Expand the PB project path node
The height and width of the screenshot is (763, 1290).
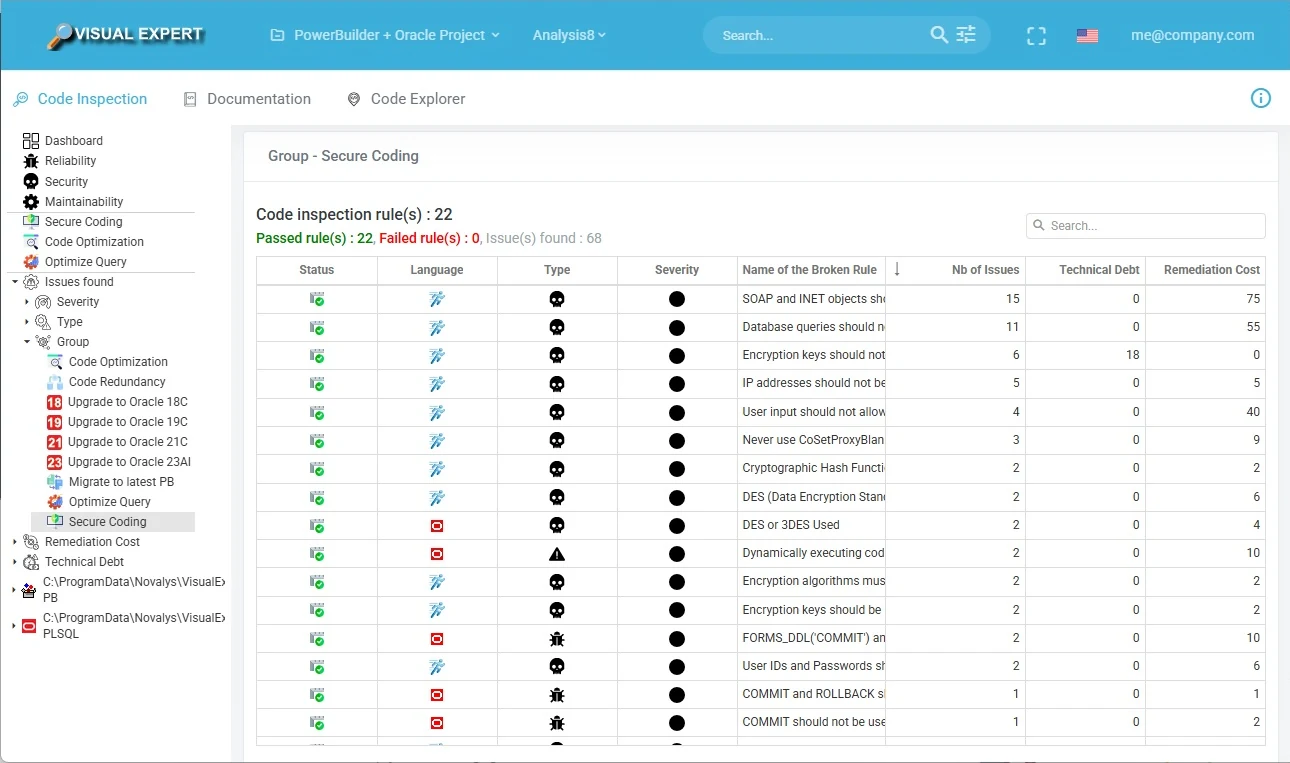[15, 590]
